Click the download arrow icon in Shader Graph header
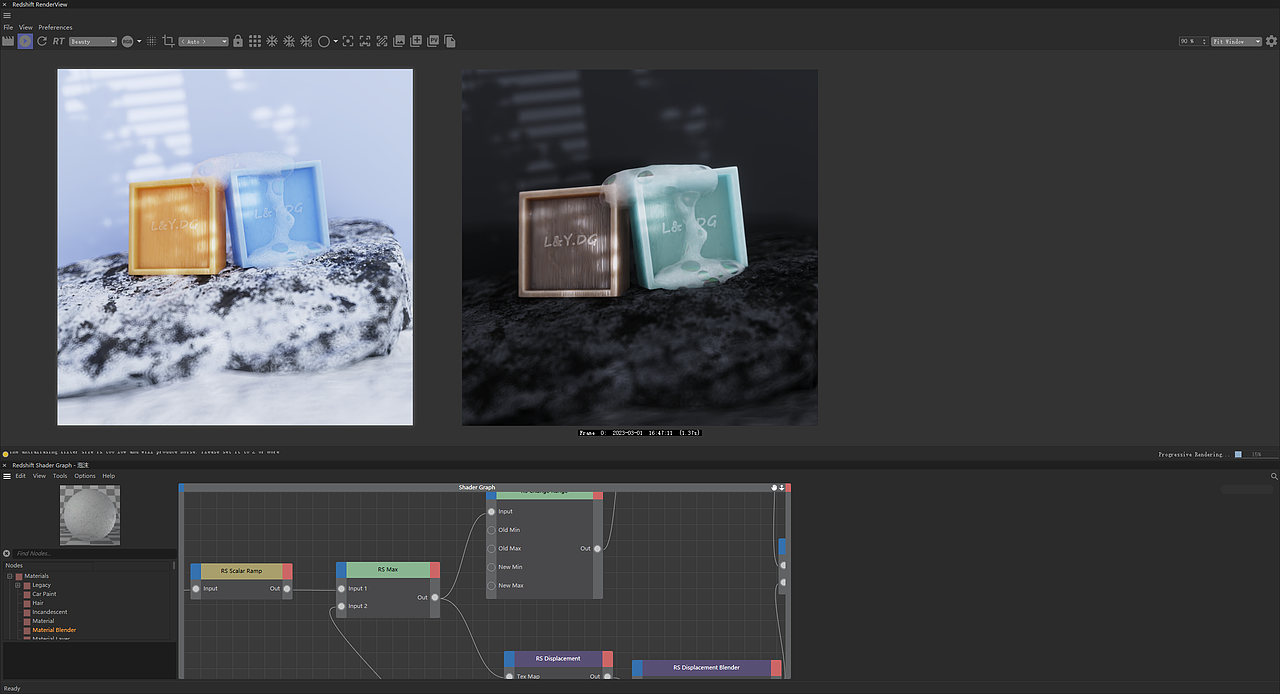The width and height of the screenshot is (1280, 694). click(x=781, y=488)
